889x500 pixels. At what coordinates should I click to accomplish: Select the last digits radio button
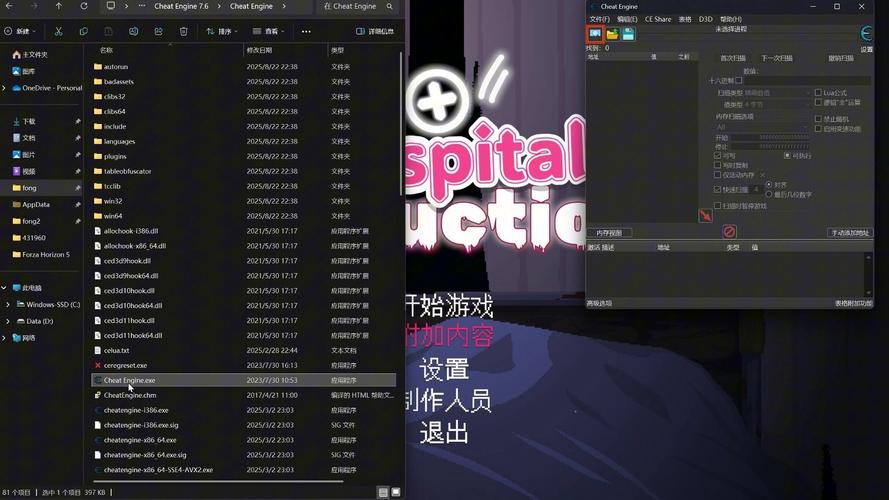(x=769, y=194)
